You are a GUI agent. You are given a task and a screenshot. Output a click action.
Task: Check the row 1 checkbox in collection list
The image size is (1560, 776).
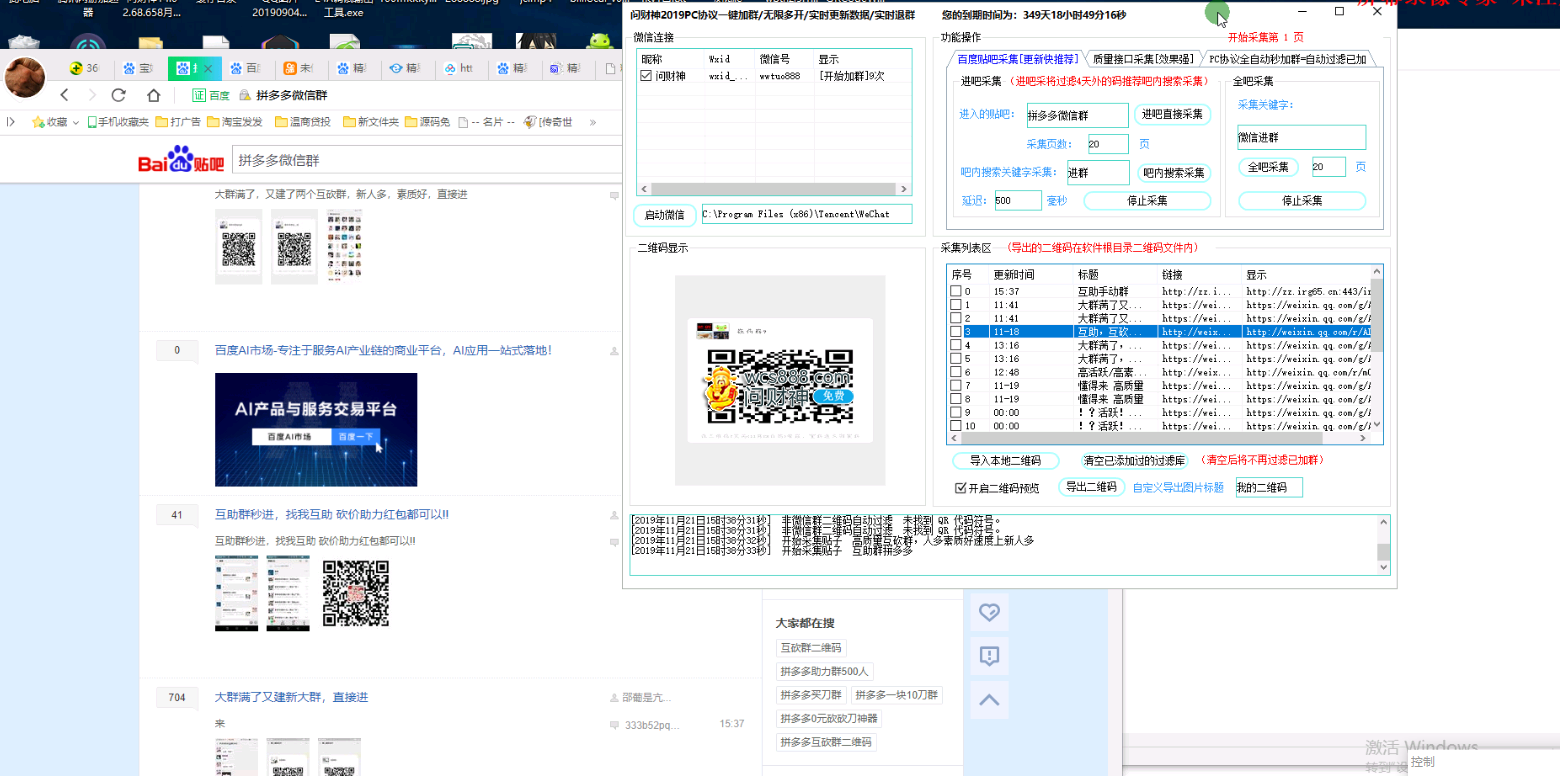[956, 304]
